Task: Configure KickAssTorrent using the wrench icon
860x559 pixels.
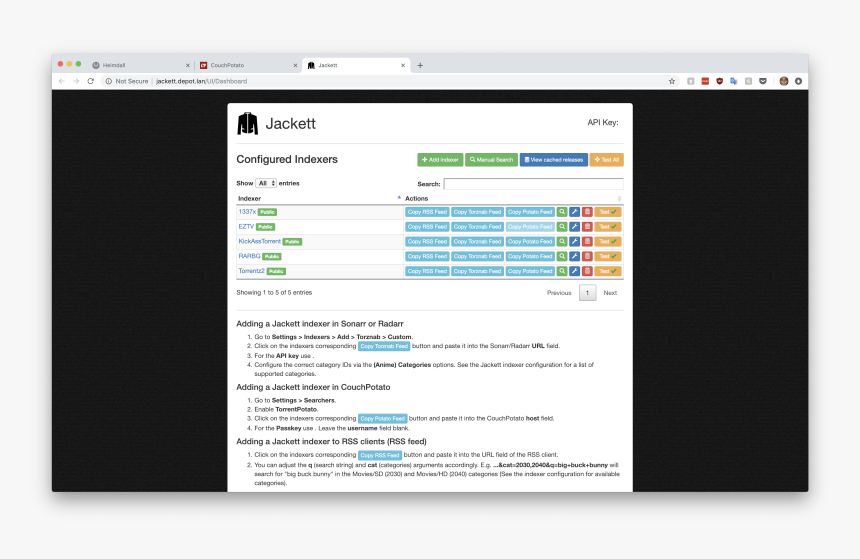Action: [x=574, y=241]
